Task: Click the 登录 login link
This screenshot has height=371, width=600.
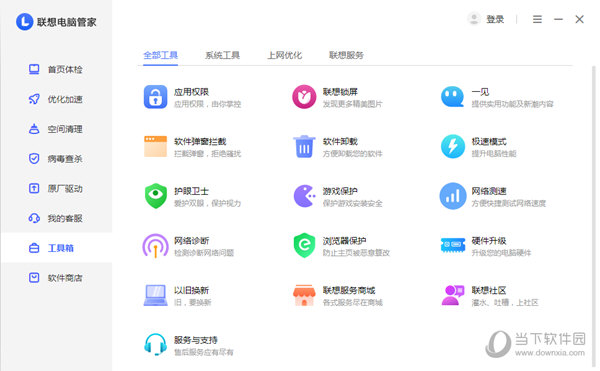Action: (x=495, y=19)
